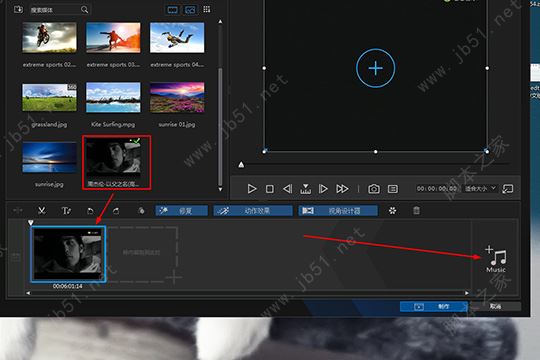This screenshot has height=360, width=540.
Task: Add background music via Music icon
Action: (x=496, y=259)
